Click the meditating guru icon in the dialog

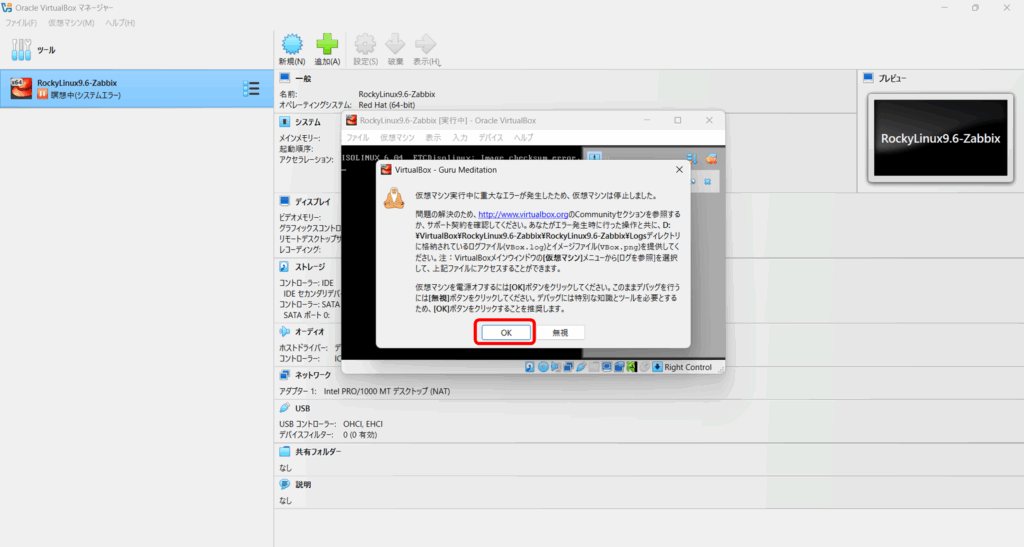(x=394, y=198)
